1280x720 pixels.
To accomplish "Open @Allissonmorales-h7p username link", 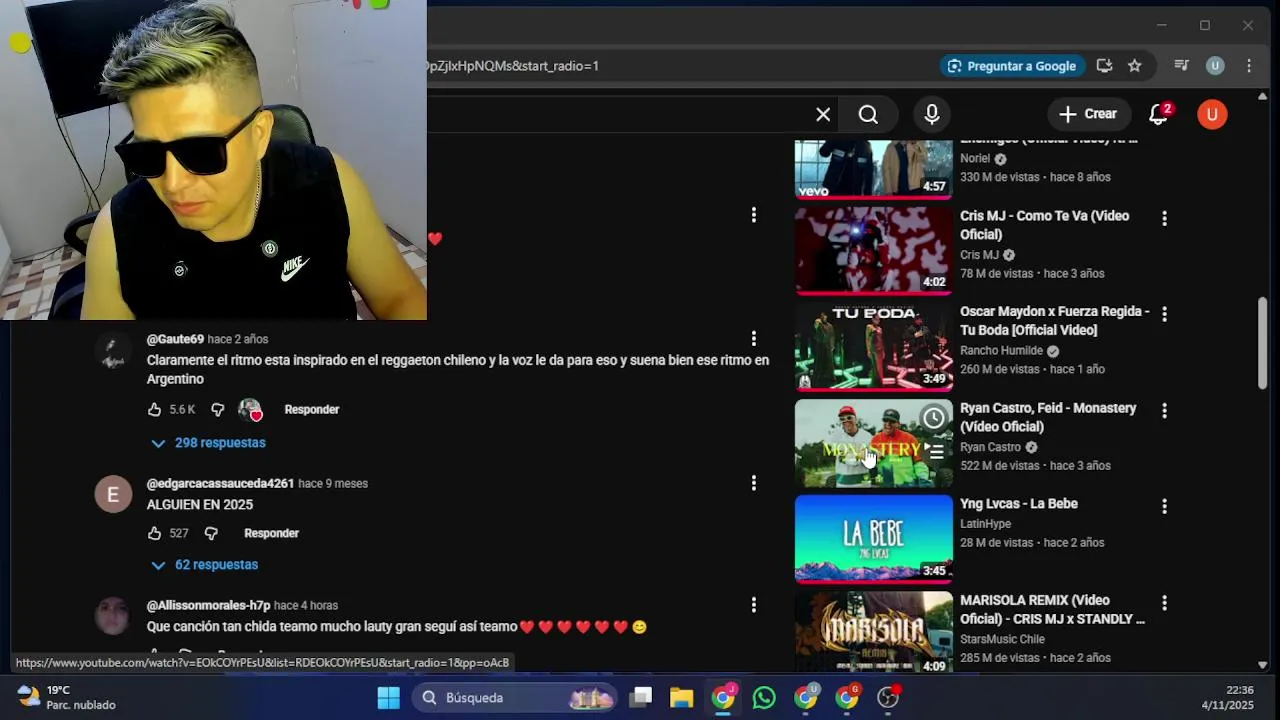I will pyautogui.click(x=208, y=606).
